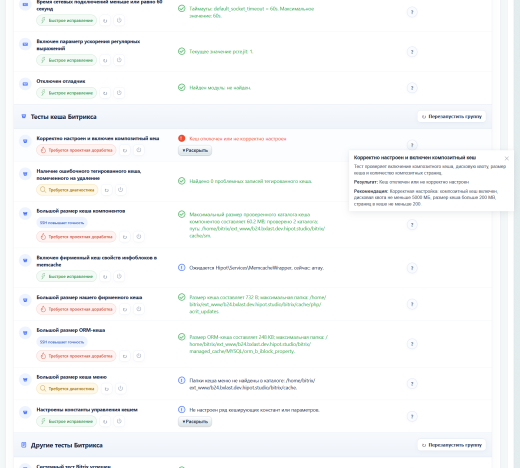Click 'Требуется диагностика' badge on menu cache row

point(67,389)
